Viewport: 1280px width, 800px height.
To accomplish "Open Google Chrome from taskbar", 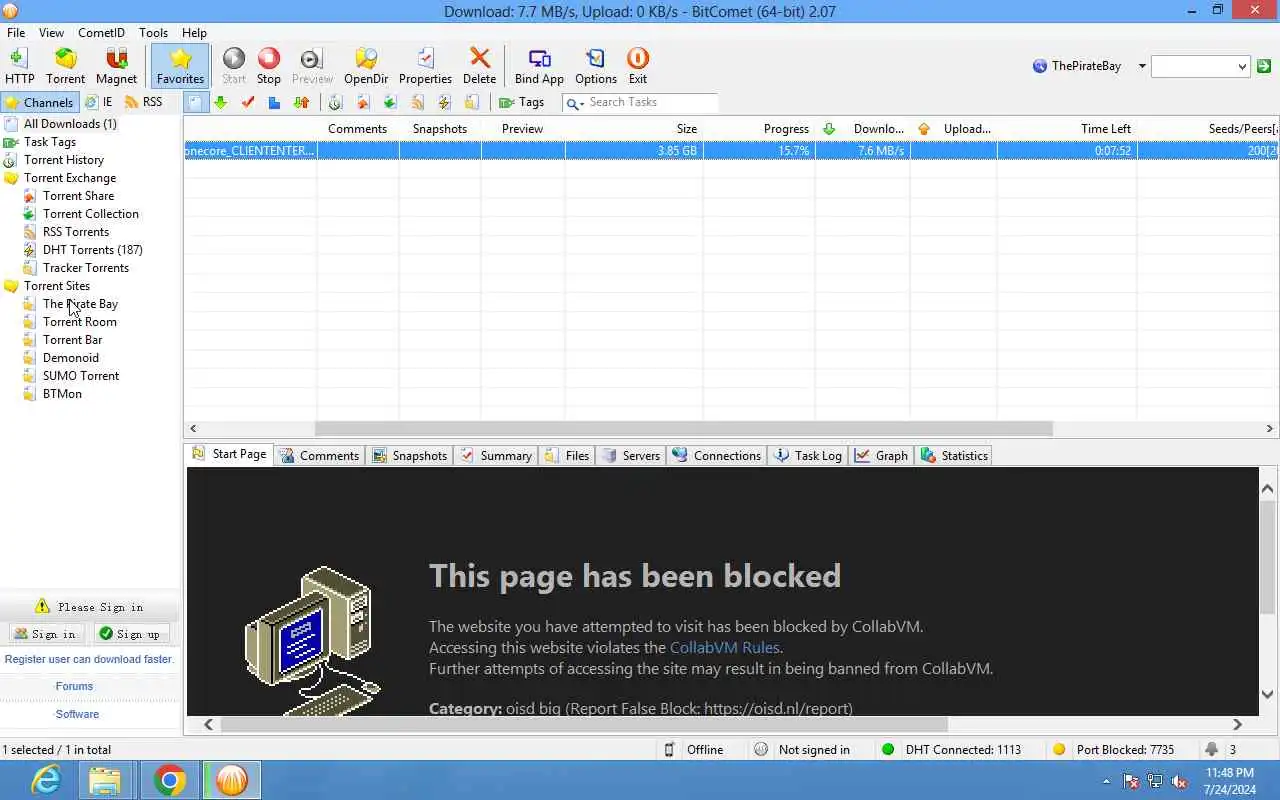I will 170,780.
